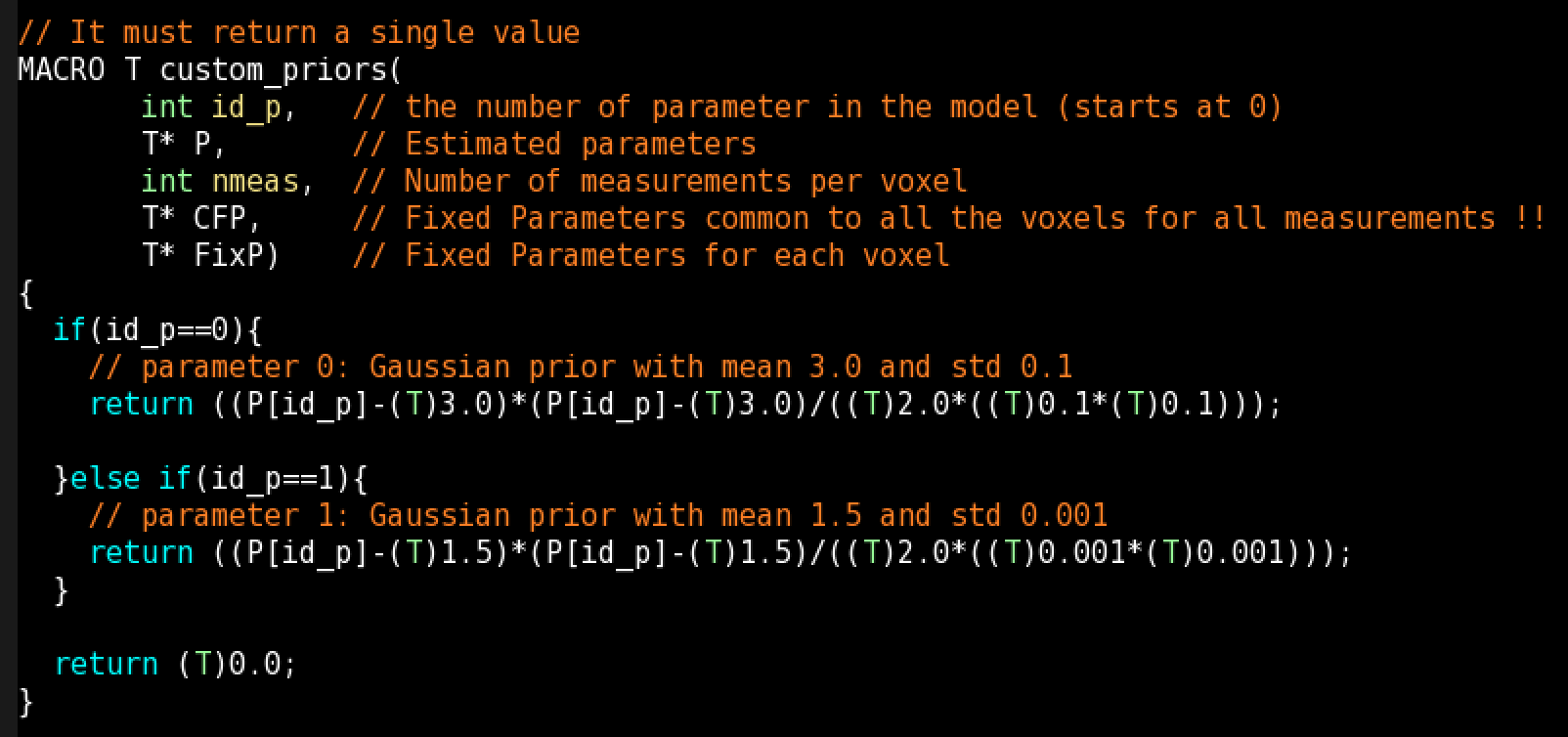Click the 'nmeas' parameter name
1568x737 pixels.
pyautogui.click(x=256, y=182)
